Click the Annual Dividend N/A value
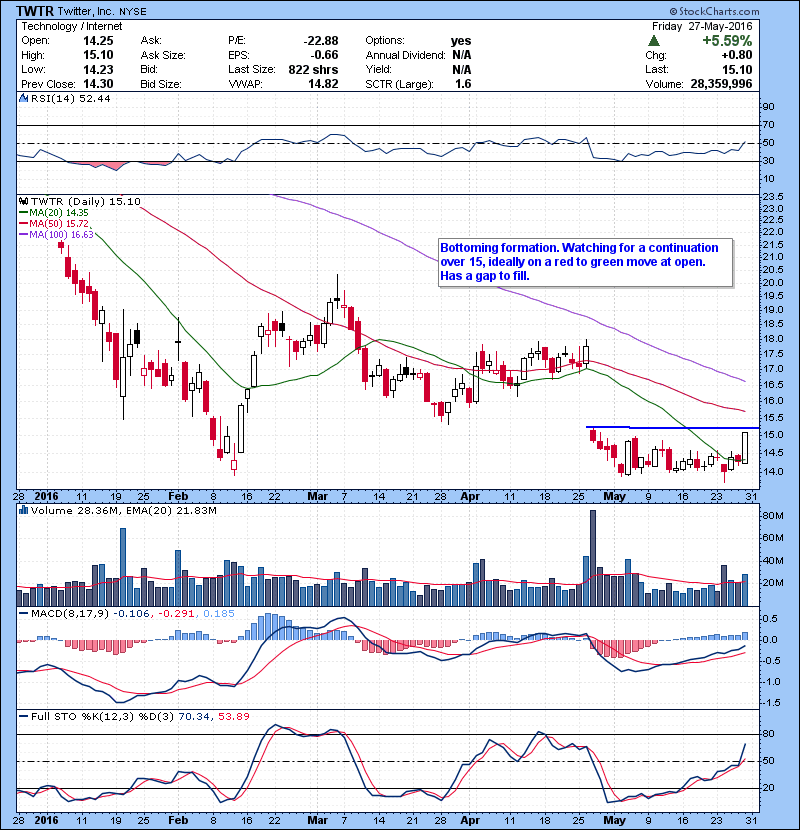 (x=461, y=55)
